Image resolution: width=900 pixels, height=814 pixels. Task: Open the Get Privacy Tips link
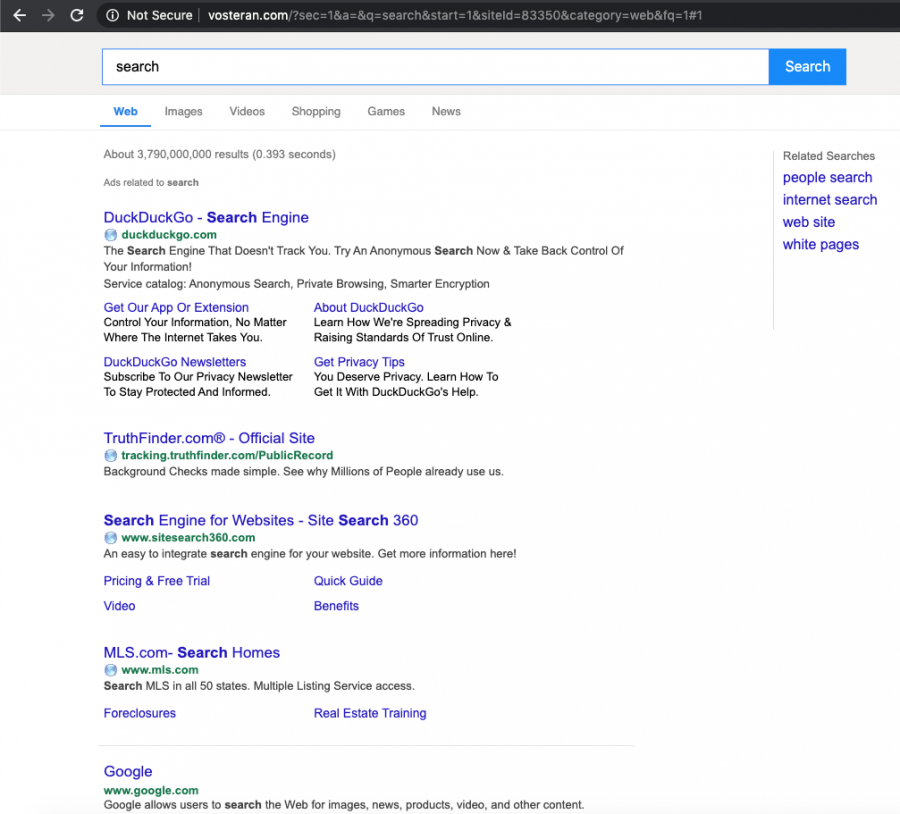click(359, 362)
